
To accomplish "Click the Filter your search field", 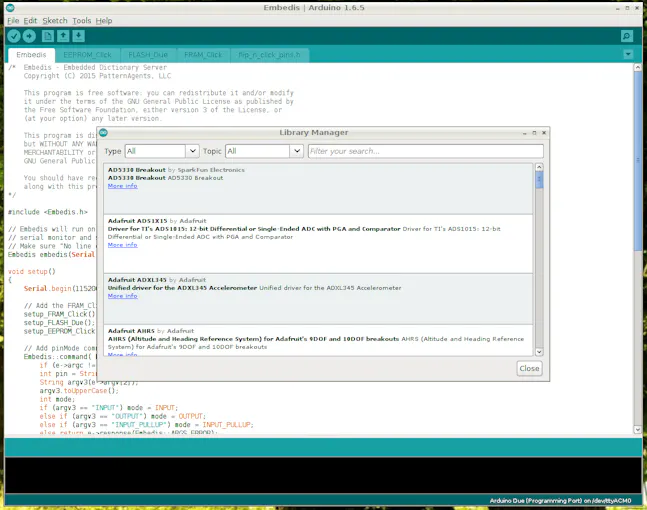I will (x=426, y=151).
